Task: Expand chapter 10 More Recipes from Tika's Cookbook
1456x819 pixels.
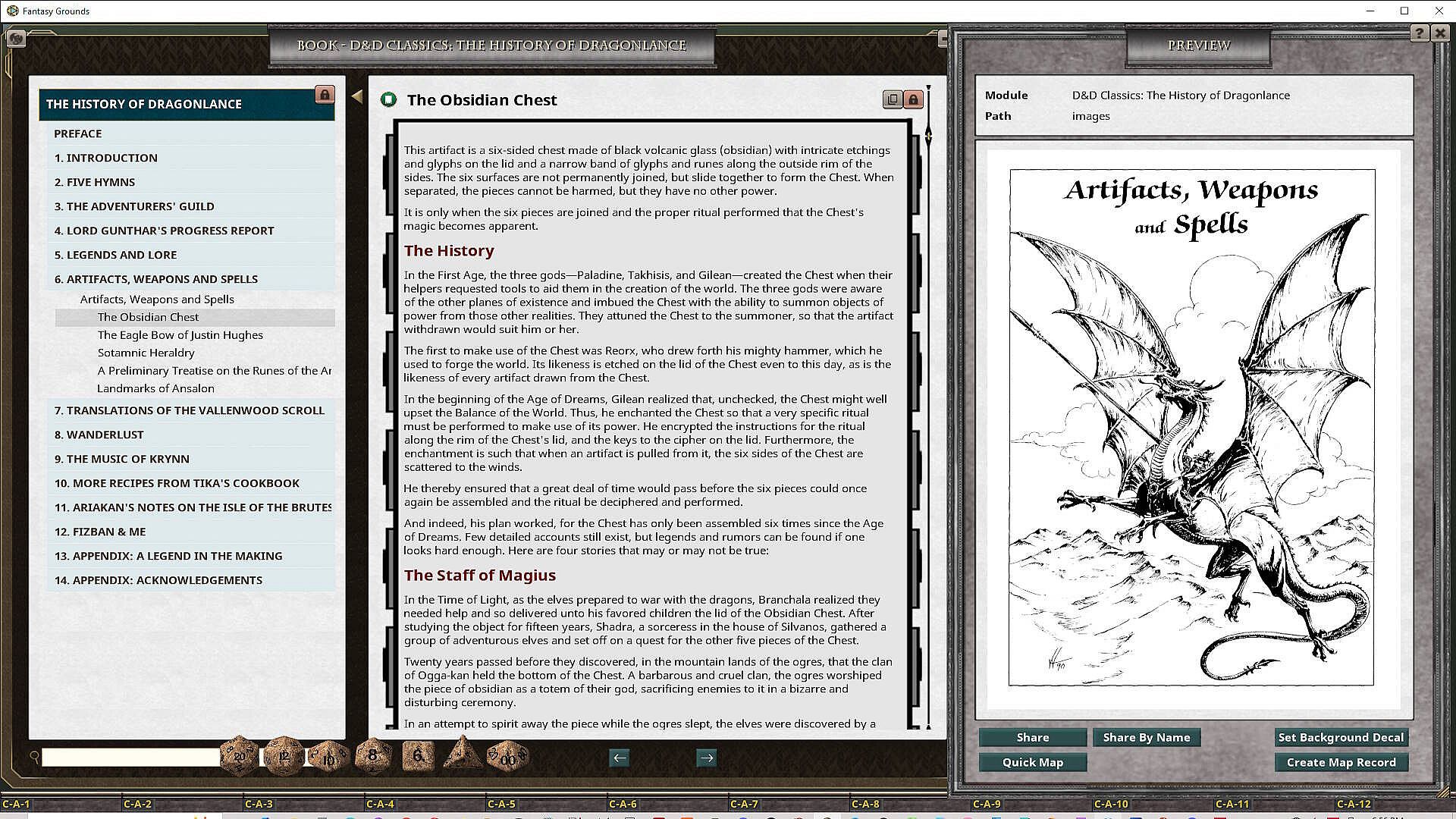Action: (190, 483)
